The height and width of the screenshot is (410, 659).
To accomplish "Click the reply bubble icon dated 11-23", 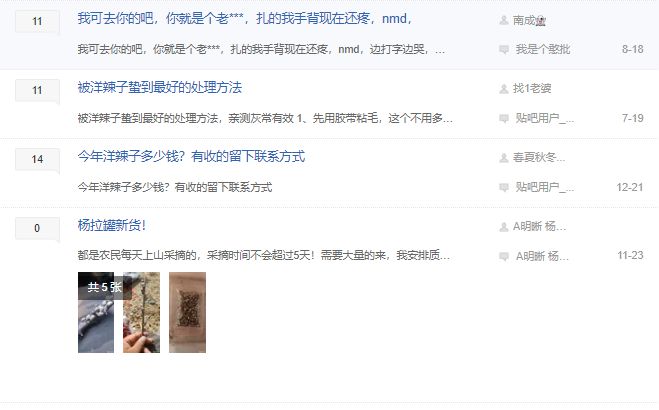I will tap(504, 256).
